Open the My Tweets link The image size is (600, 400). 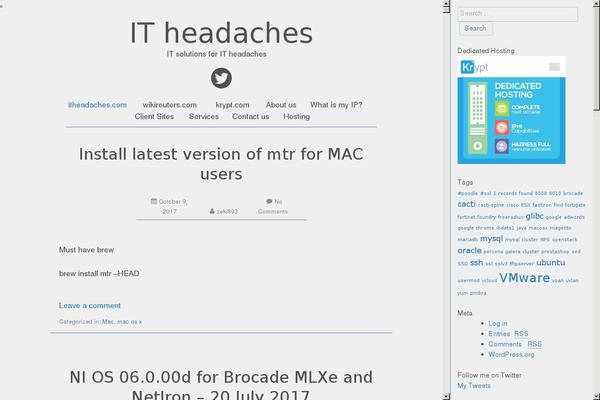click(x=474, y=385)
